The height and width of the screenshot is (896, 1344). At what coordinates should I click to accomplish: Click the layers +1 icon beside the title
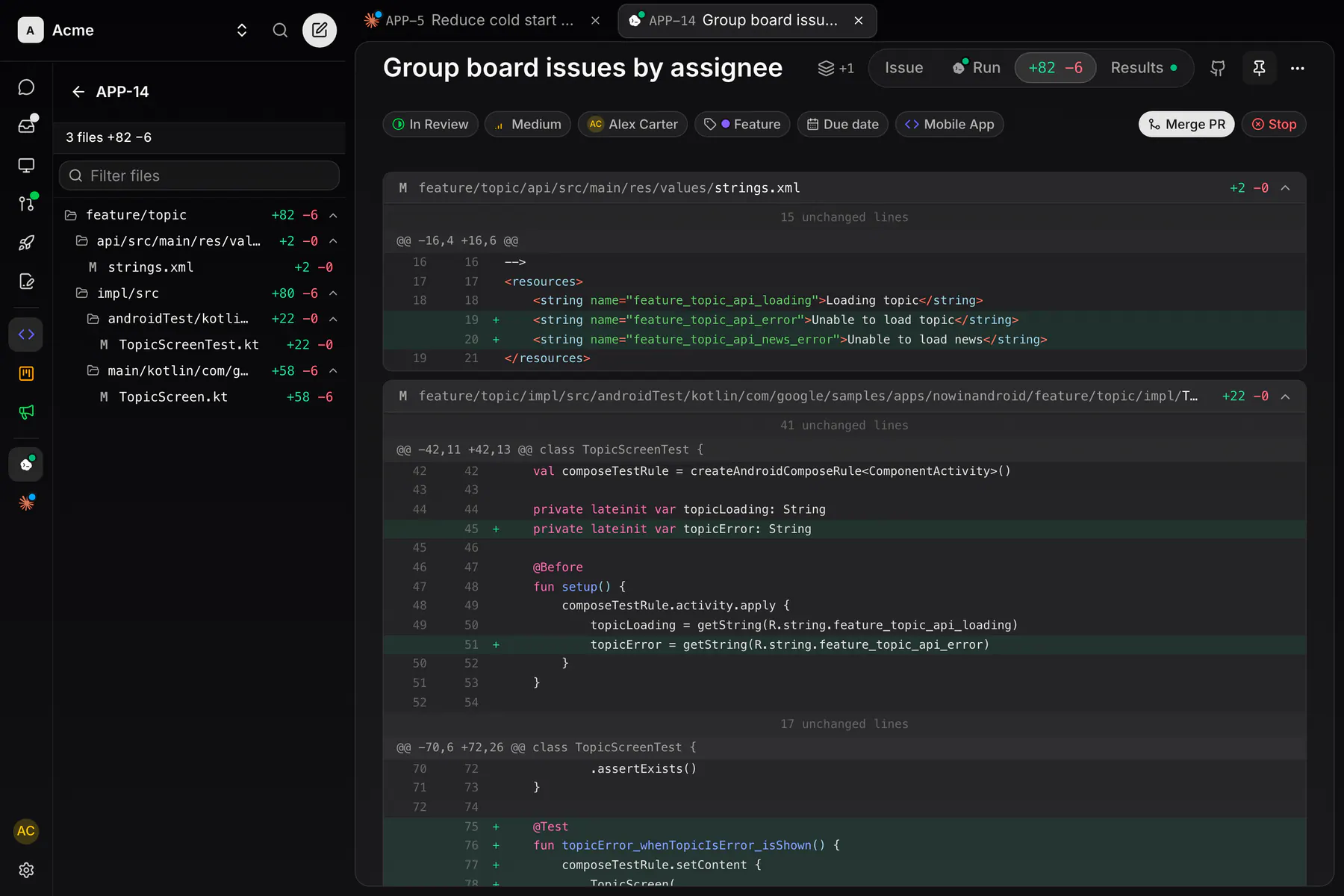(836, 68)
